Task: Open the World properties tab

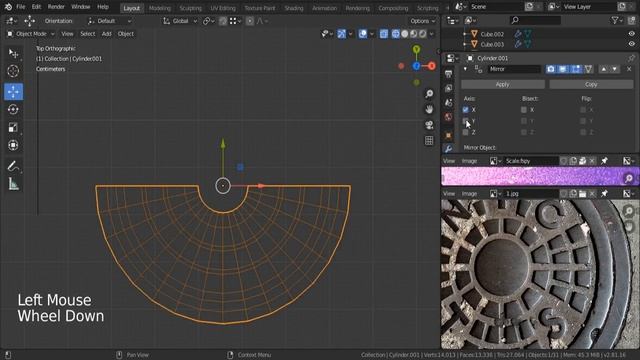Action: (448, 118)
